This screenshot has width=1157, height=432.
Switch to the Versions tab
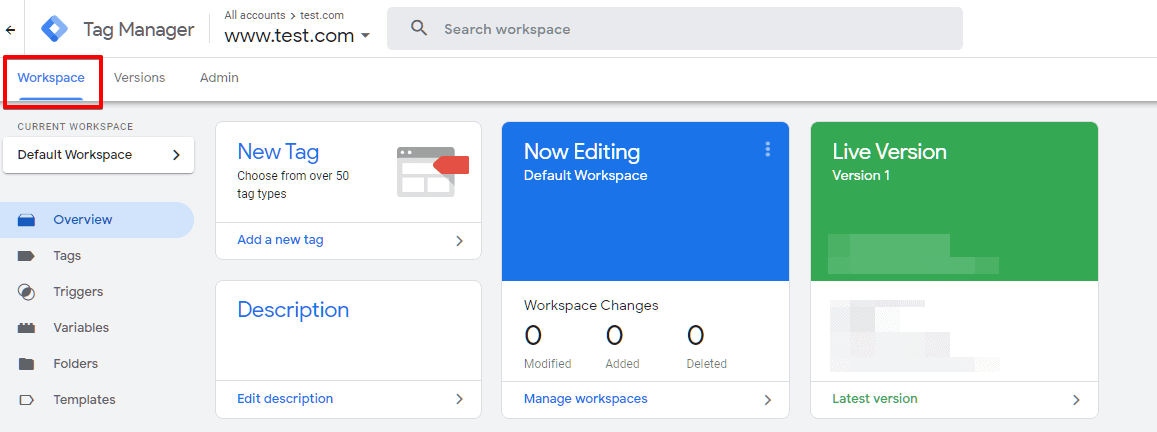click(x=139, y=78)
